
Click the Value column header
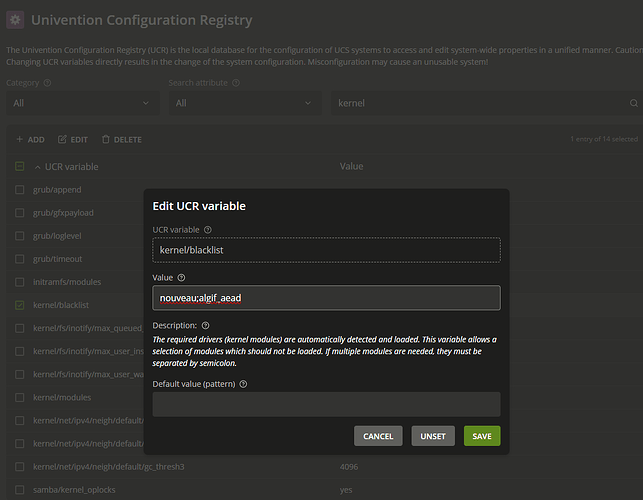(x=351, y=166)
